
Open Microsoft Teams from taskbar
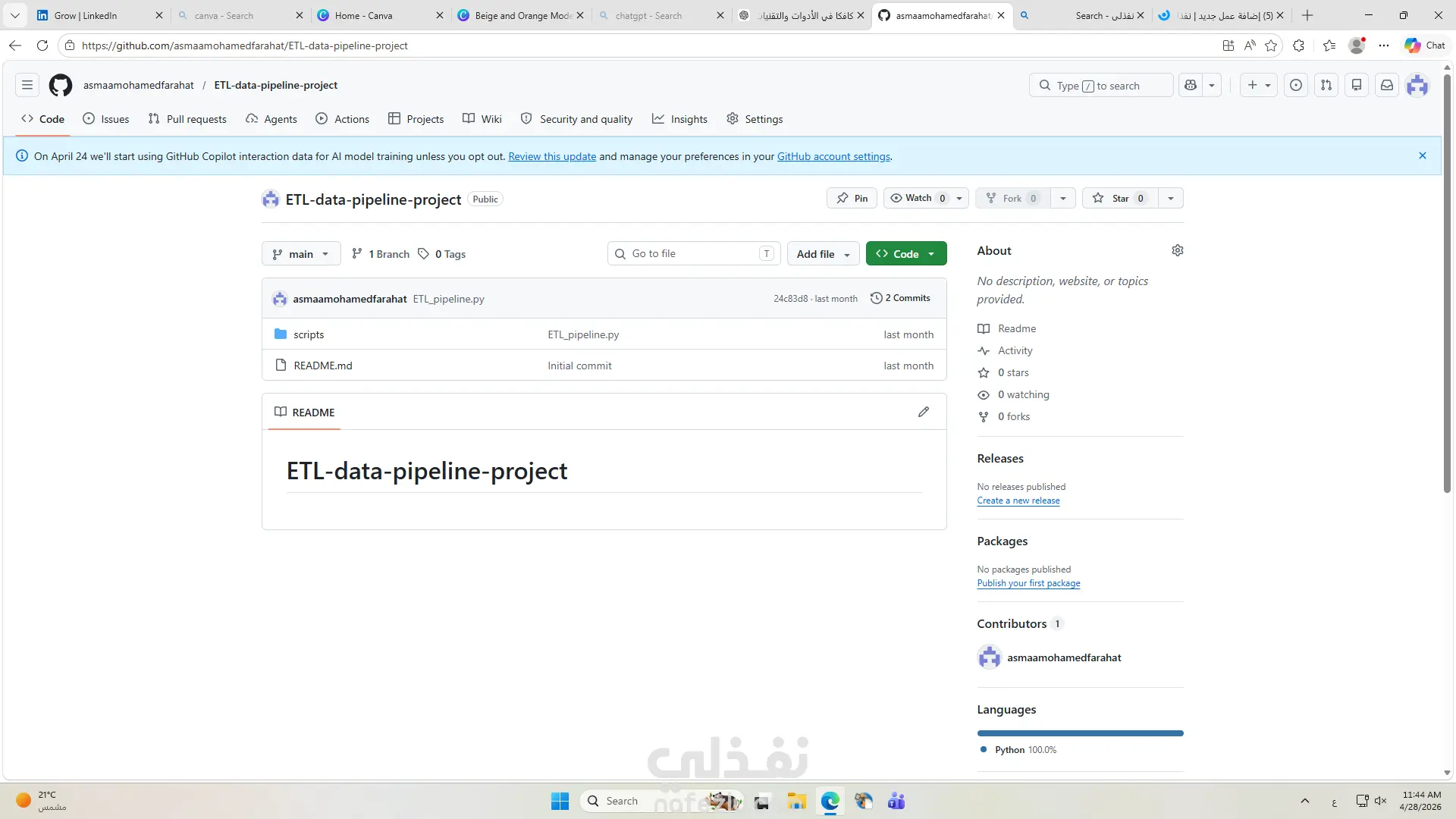tap(896, 801)
